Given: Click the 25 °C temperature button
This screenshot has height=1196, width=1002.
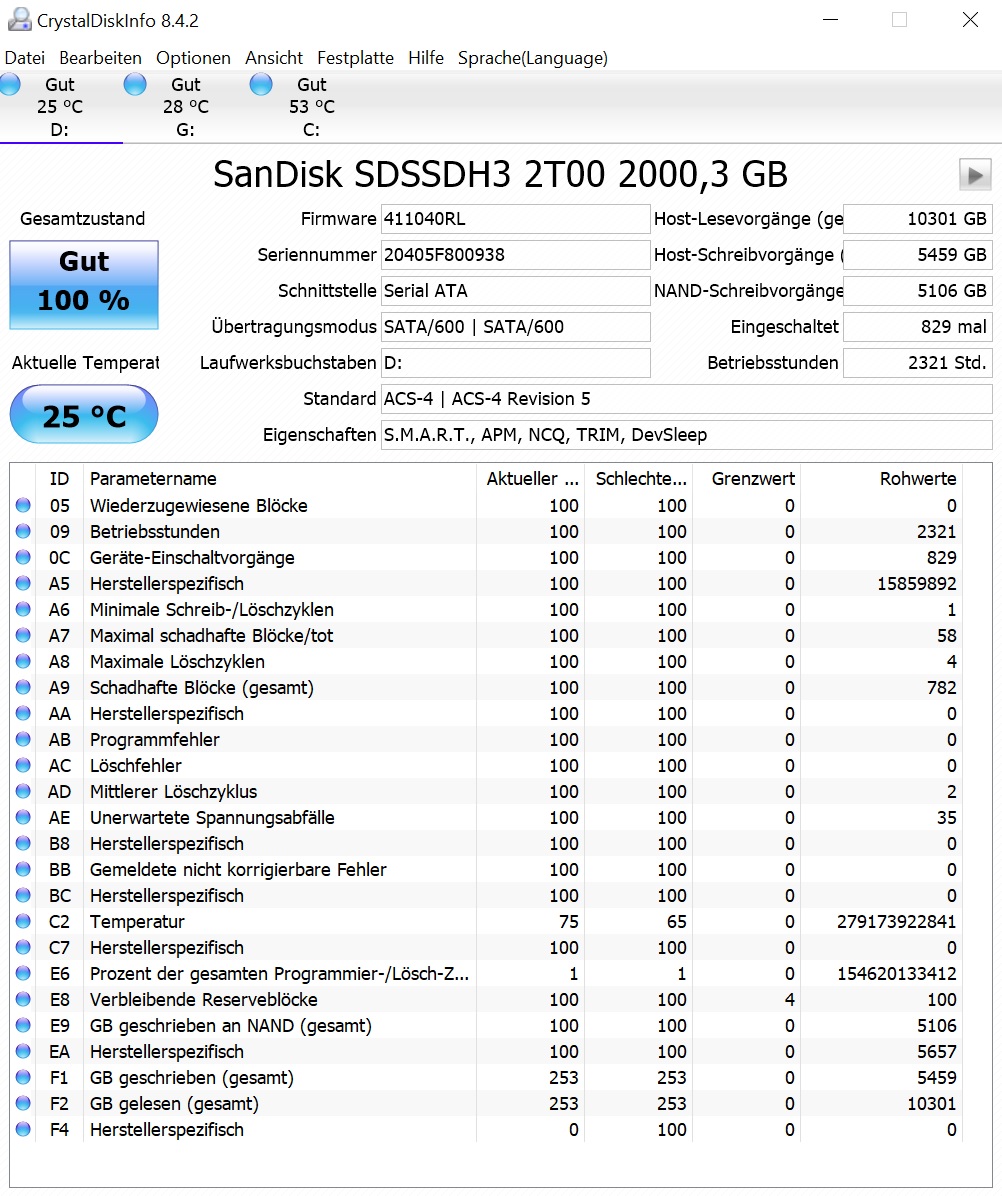Looking at the screenshot, I should pyautogui.click(x=84, y=414).
